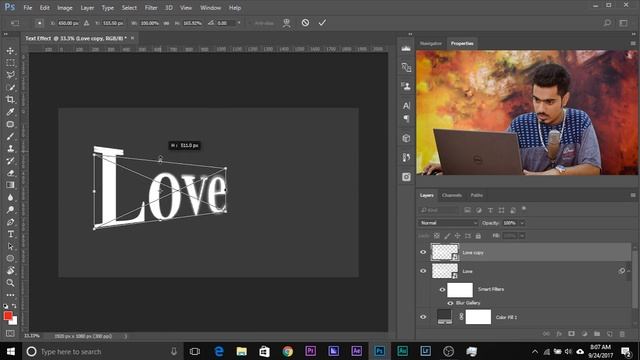The width and height of the screenshot is (640, 360).
Task: Close the Text Effect document tab
Action: (132, 38)
